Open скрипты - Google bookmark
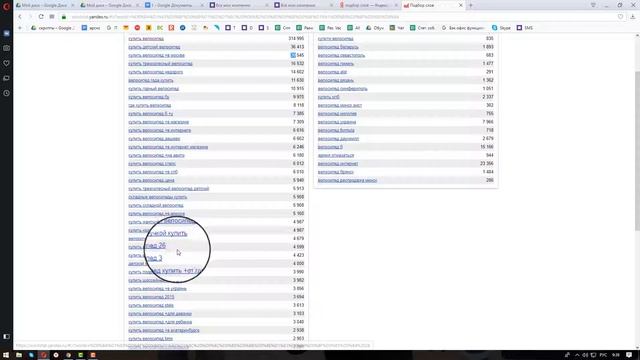The height and width of the screenshot is (360, 640). pyautogui.click(x=53, y=28)
